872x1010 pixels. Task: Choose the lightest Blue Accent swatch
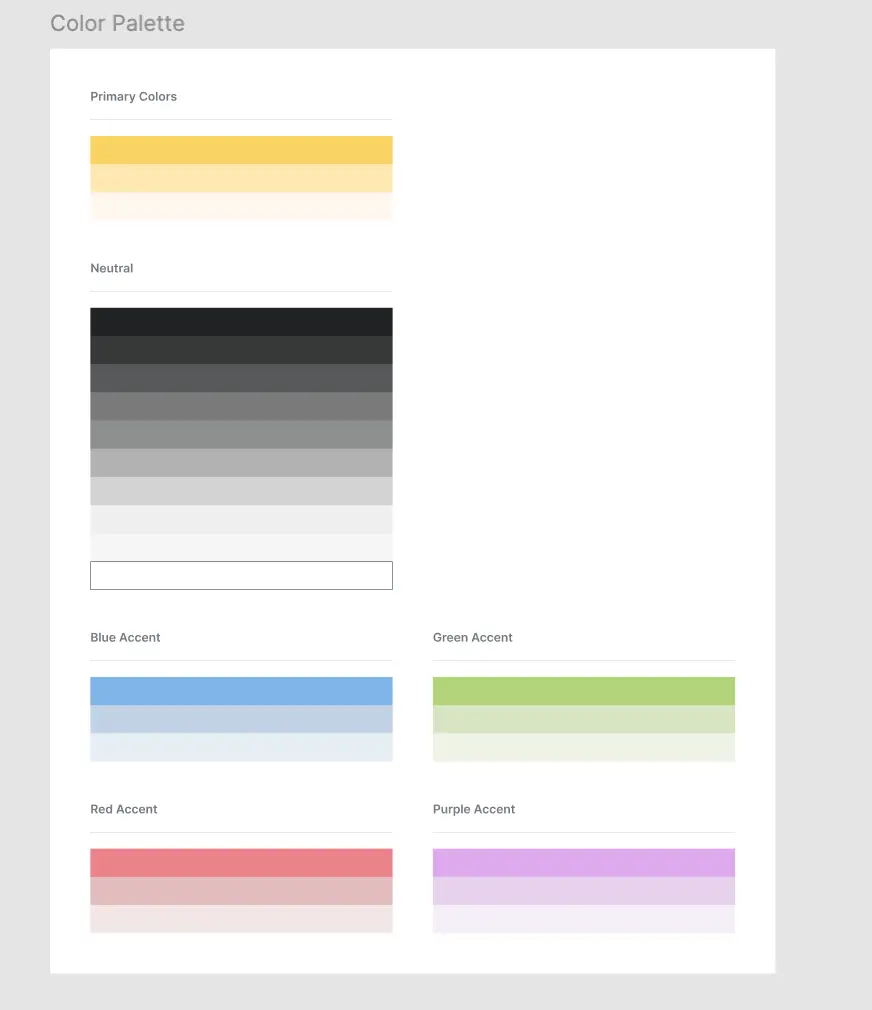[x=241, y=747]
